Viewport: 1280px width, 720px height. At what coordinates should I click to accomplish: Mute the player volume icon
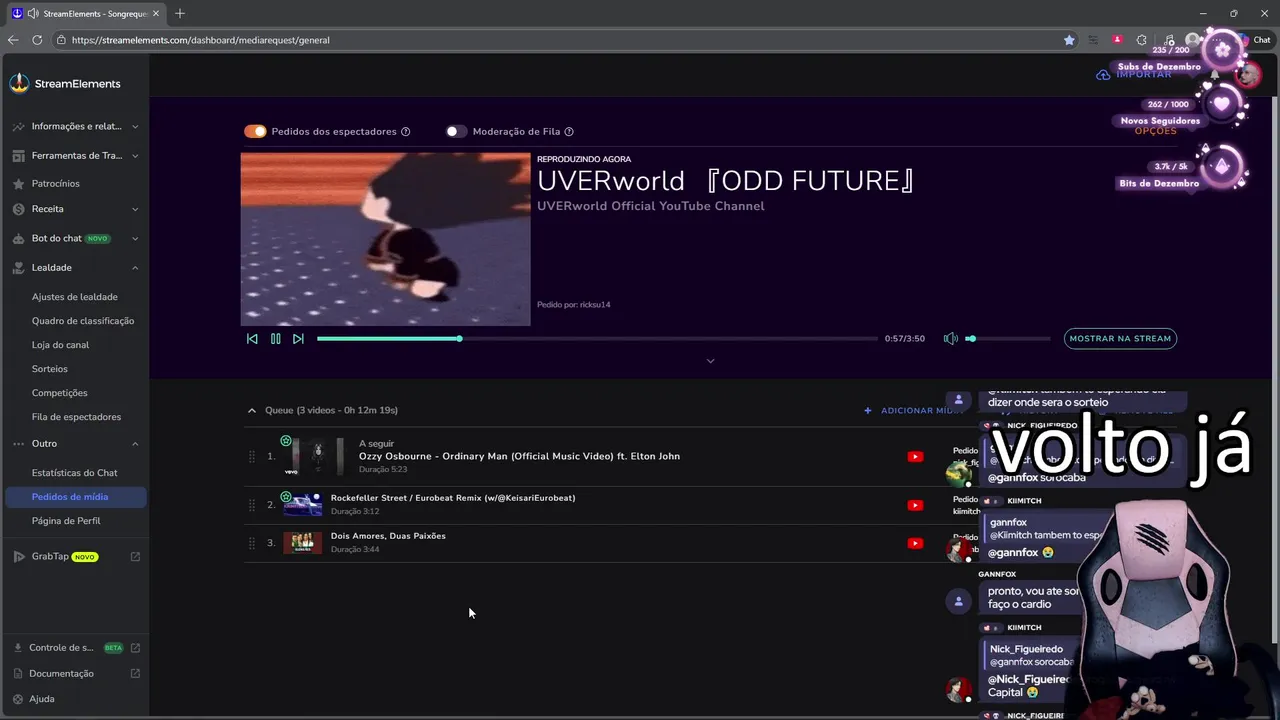[951, 339]
